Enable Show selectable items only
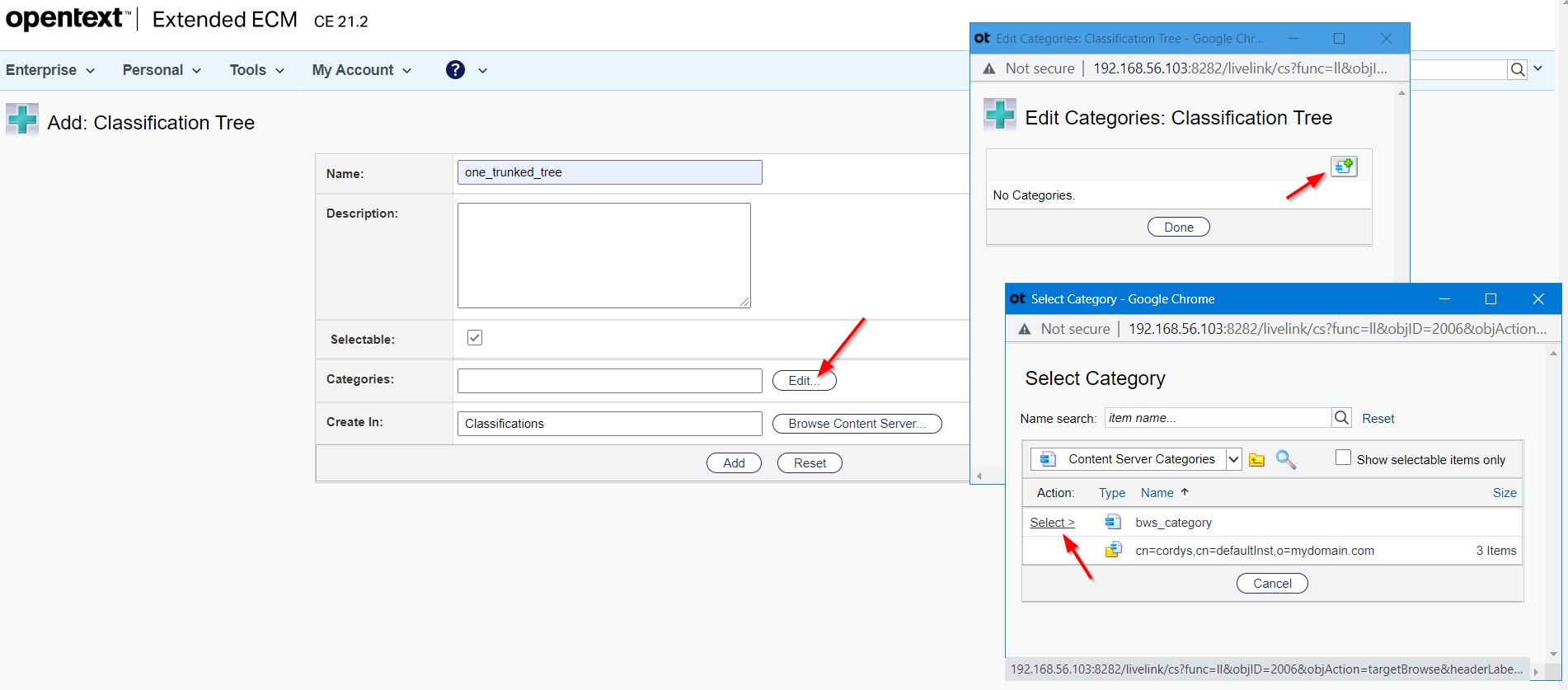This screenshot has width=1568, height=690. tap(1343, 458)
